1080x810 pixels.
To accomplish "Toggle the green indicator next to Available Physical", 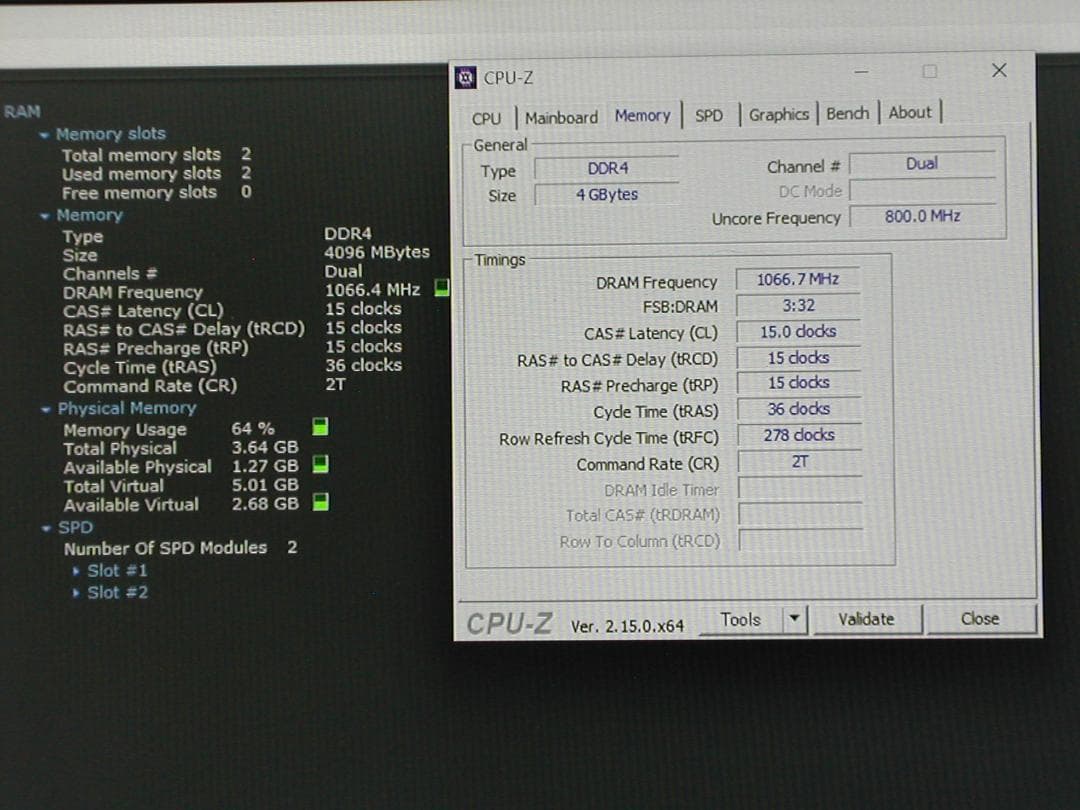I will pyautogui.click(x=319, y=465).
